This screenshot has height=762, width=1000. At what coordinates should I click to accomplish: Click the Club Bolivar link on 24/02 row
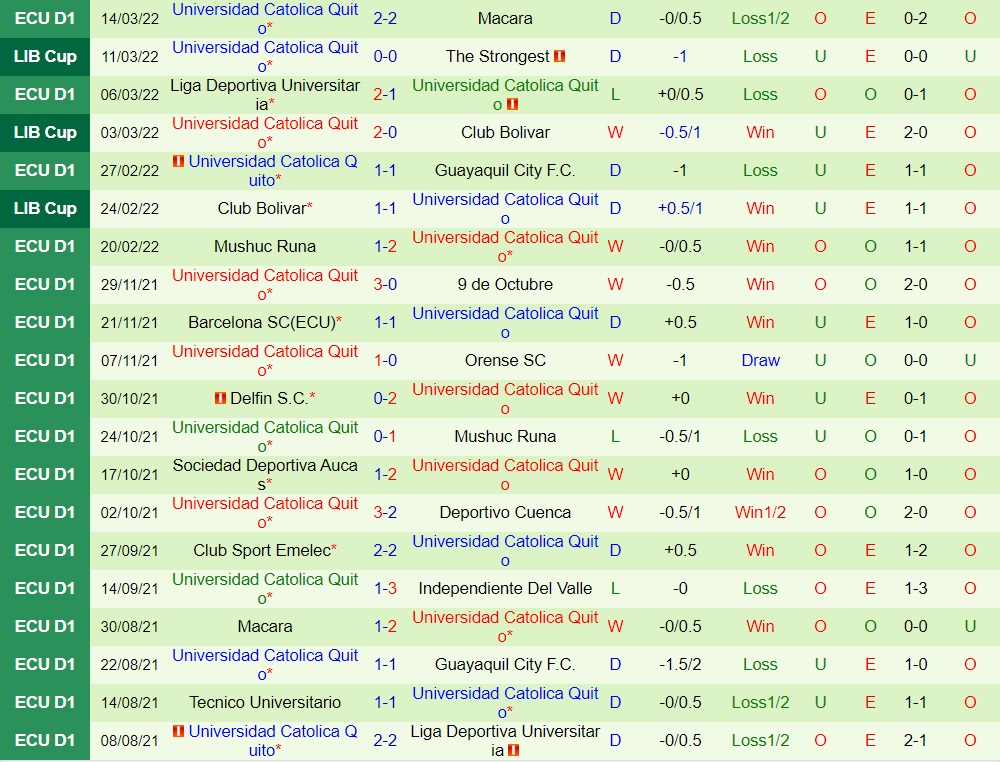click(265, 208)
